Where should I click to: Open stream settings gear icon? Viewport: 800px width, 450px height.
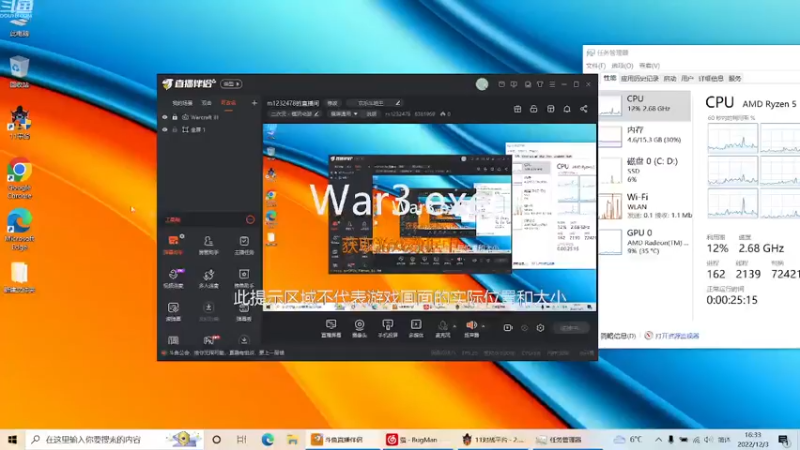pyautogui.click(x=540, y=328)
